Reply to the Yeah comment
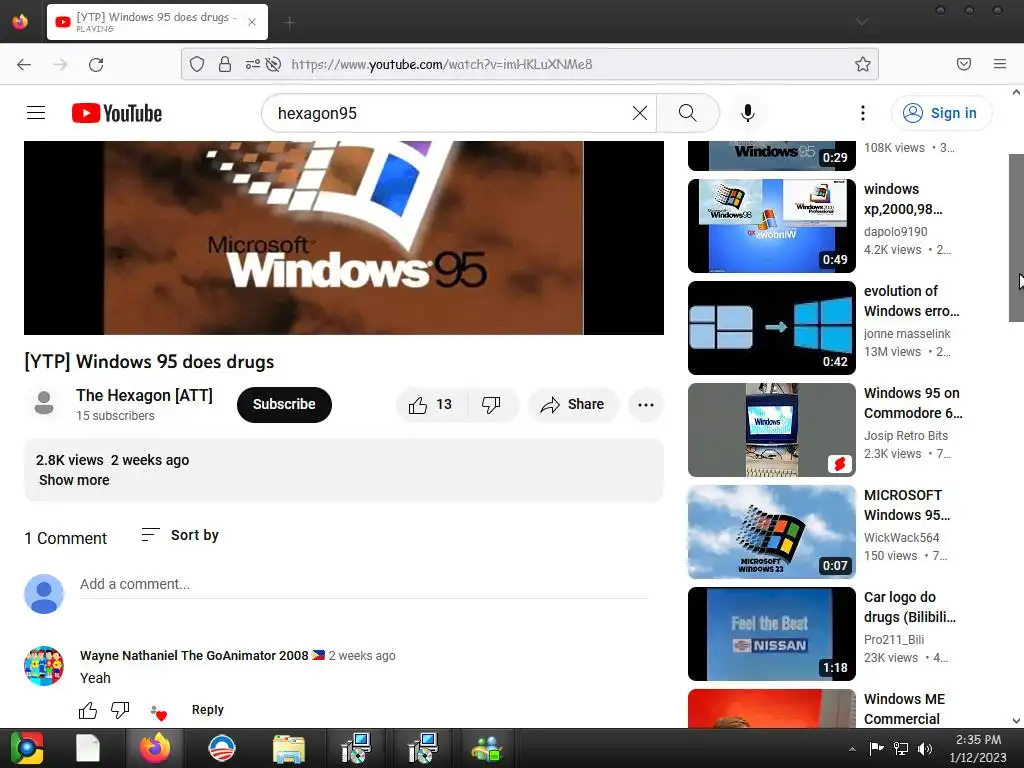 [x=208, y=710]
